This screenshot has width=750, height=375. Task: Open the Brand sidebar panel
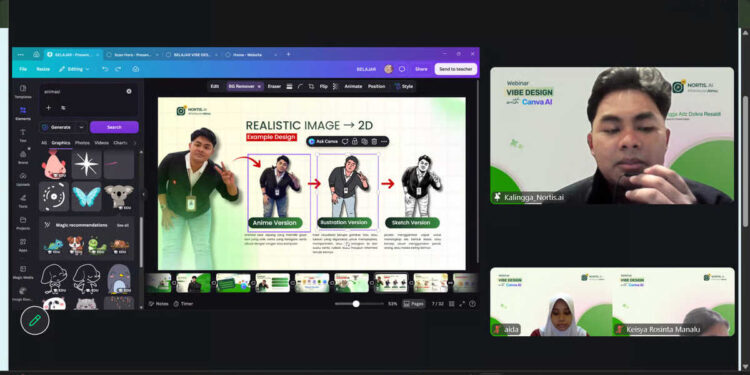click(22, 157)
